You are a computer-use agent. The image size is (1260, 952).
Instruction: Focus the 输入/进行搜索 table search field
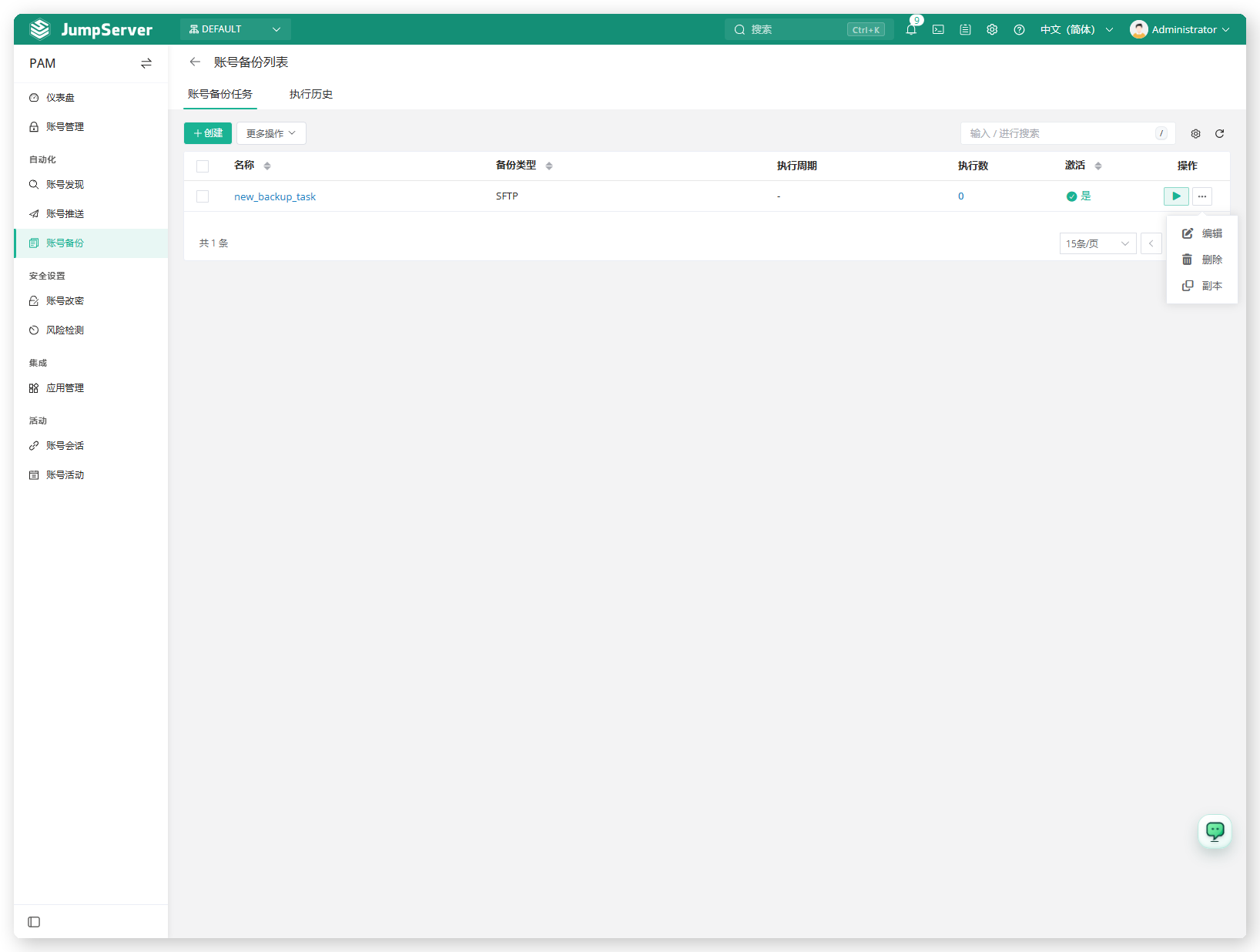1067,133
